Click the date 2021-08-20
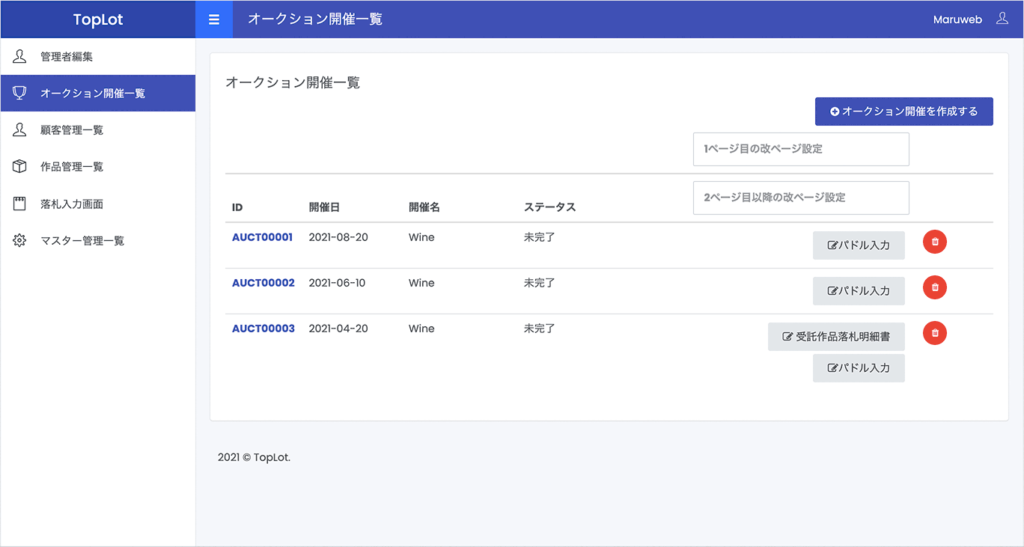 (338, 238)
